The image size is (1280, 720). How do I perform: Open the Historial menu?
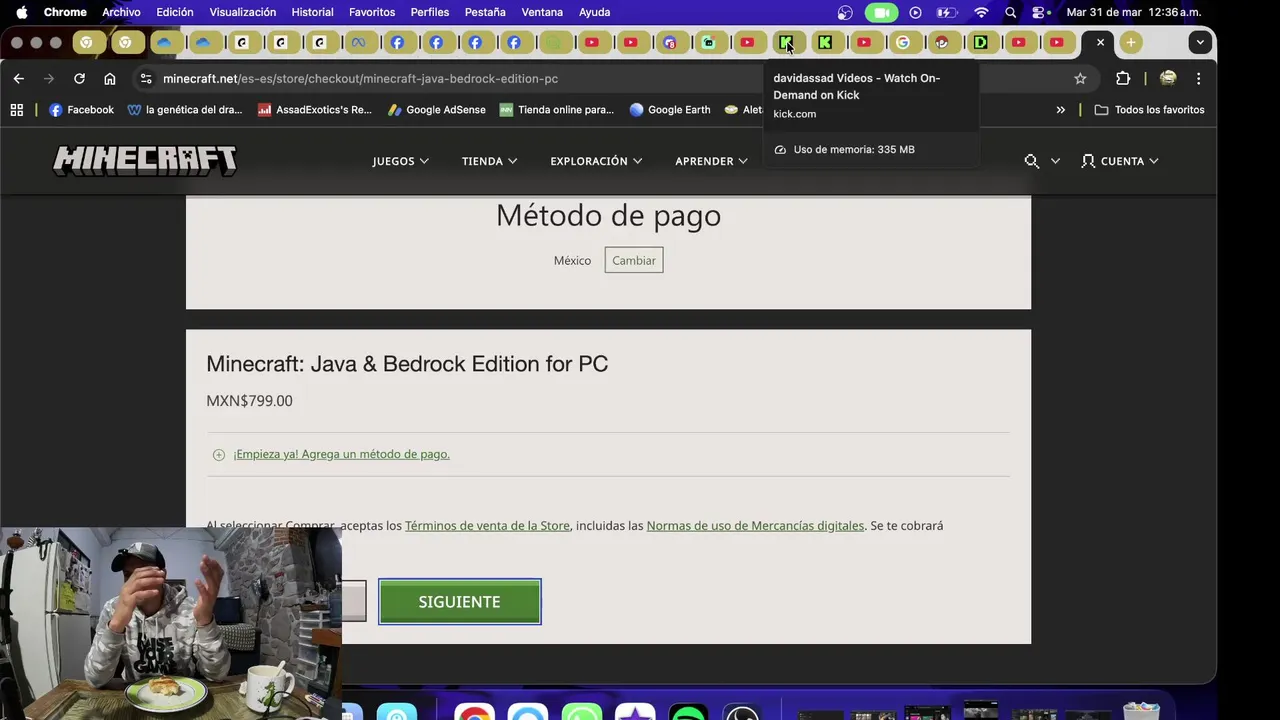tap(312, 12)
